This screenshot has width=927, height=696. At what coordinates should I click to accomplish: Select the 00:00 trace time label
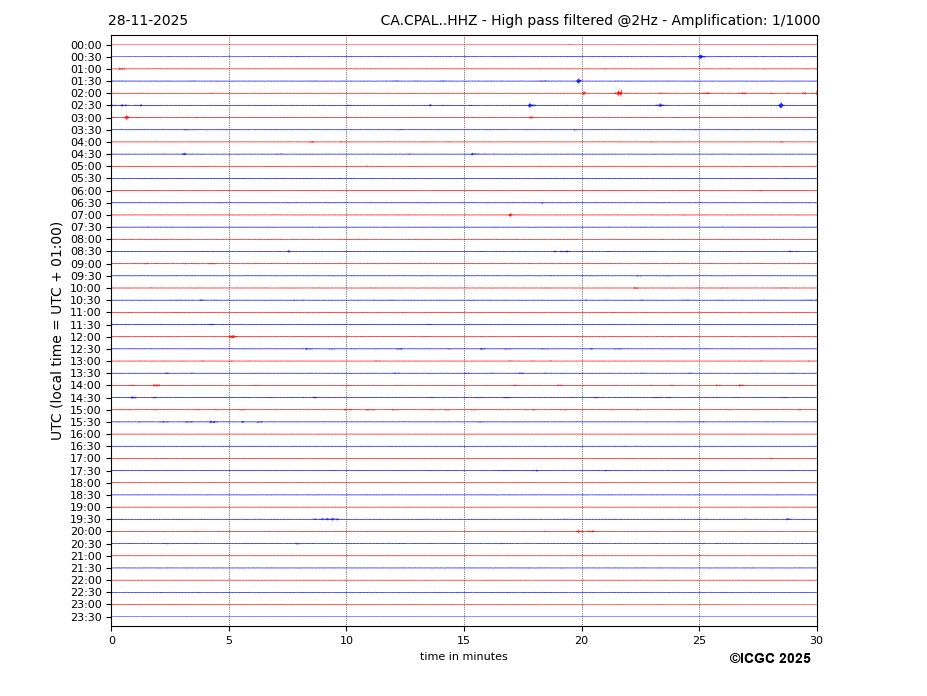86,45
